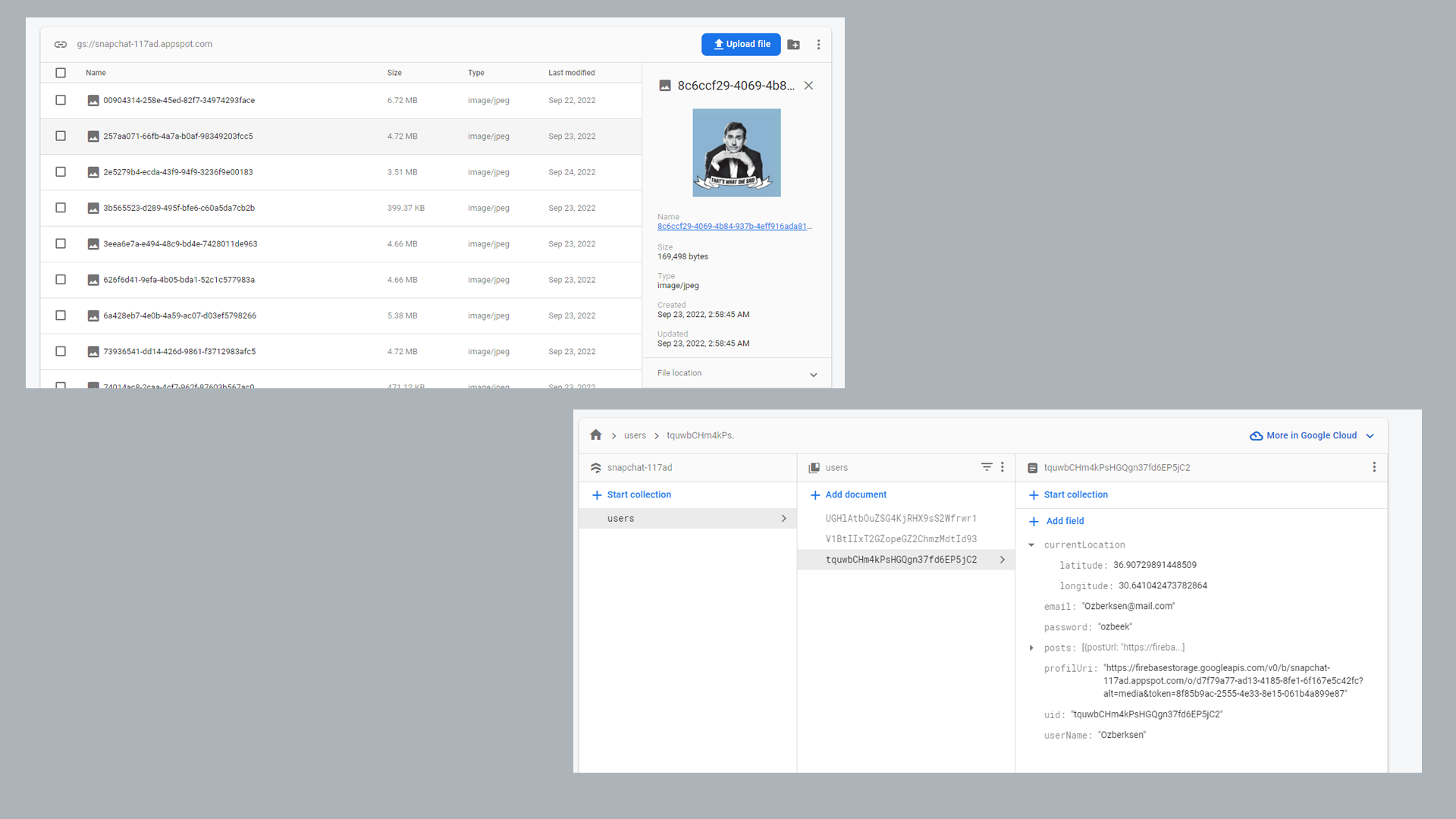This screenshot has height=819, width=1456.
Task: Select all files via the header checkbox
Action: (x=61, y=72)
